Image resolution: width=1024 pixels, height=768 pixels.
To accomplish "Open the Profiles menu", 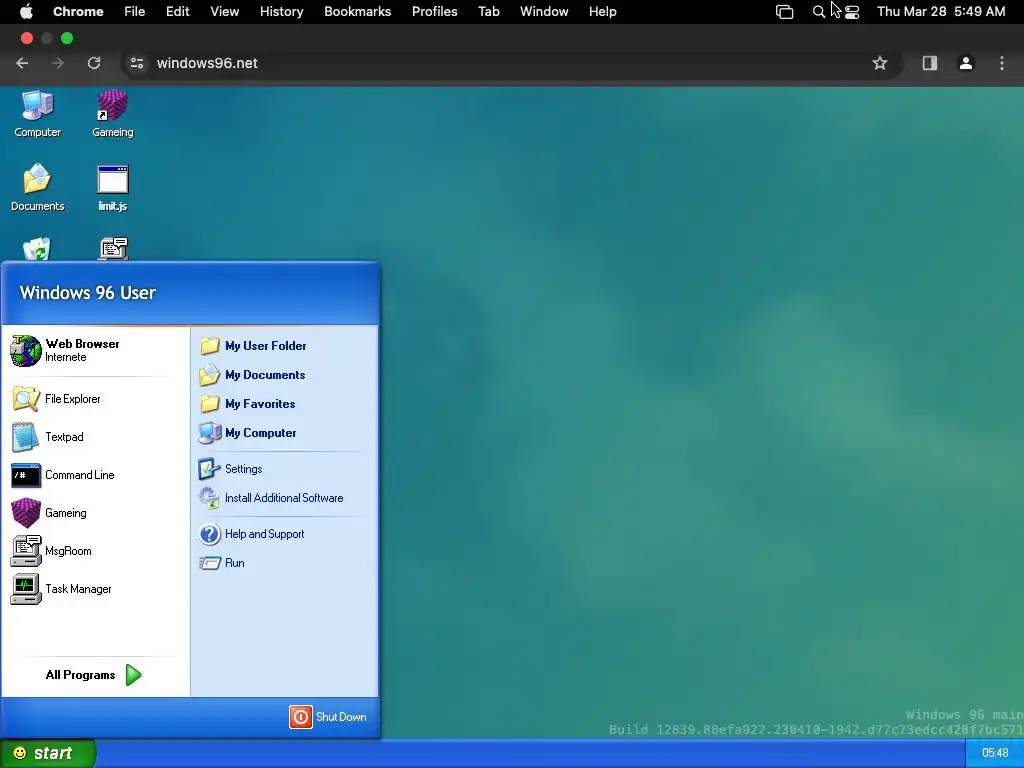I will [434, 12].
